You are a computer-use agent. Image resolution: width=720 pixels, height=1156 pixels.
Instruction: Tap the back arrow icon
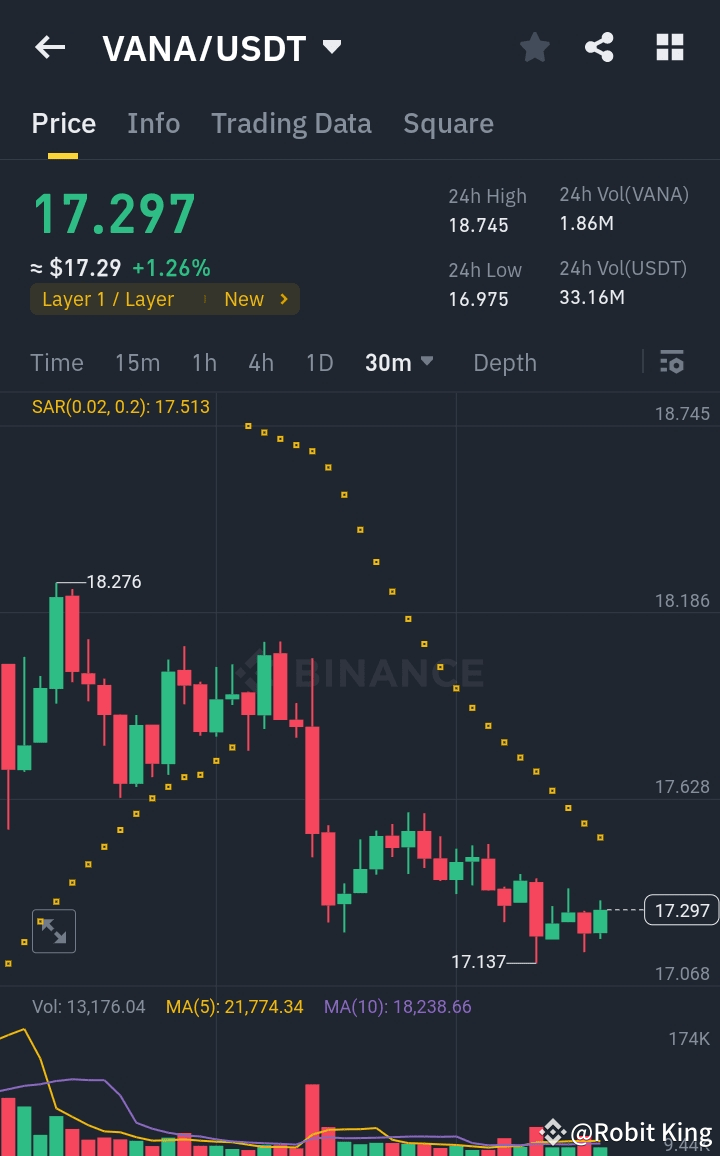click(x=50, y=47)
